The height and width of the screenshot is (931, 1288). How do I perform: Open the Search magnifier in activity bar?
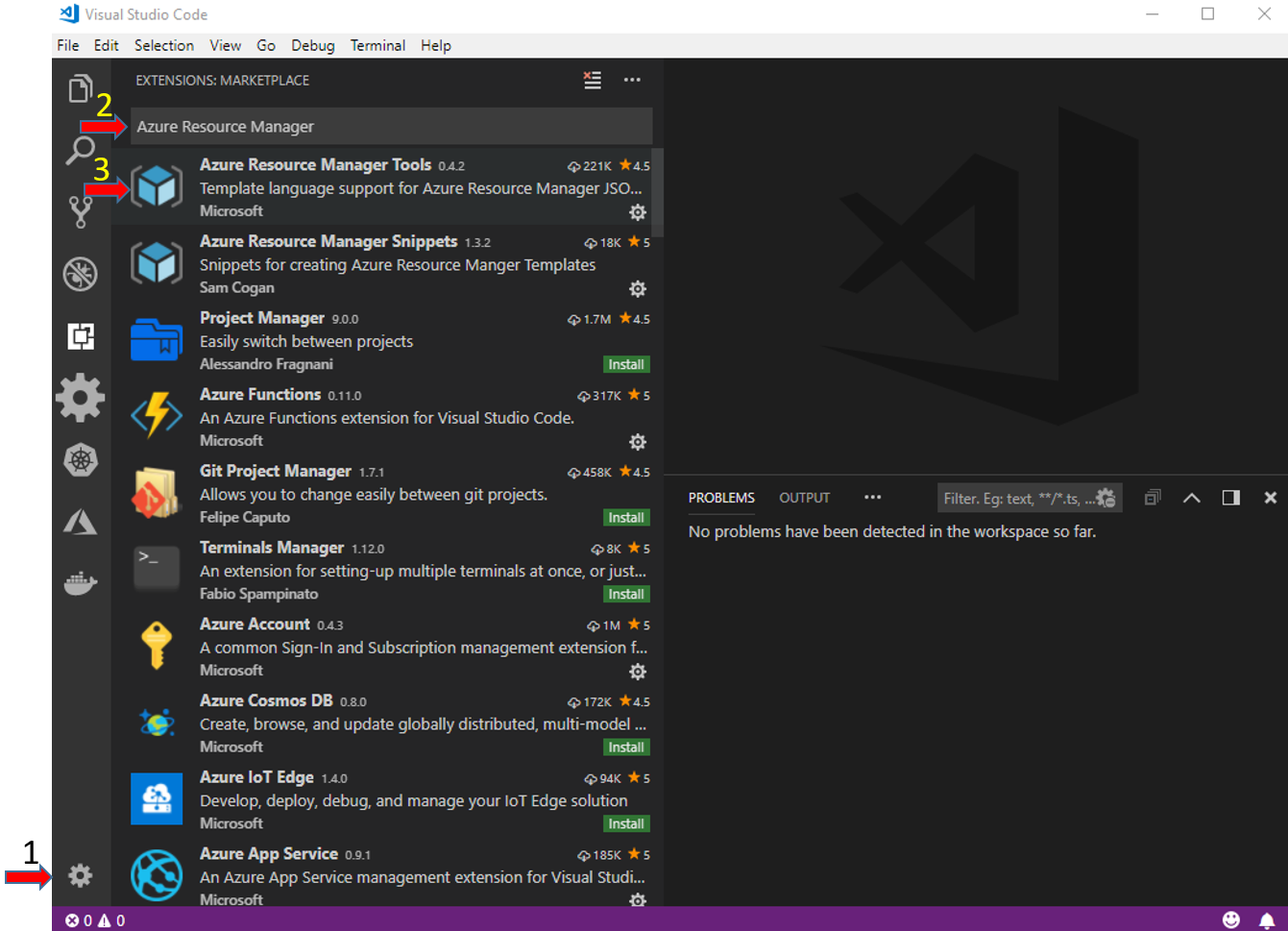coord(81,150)
